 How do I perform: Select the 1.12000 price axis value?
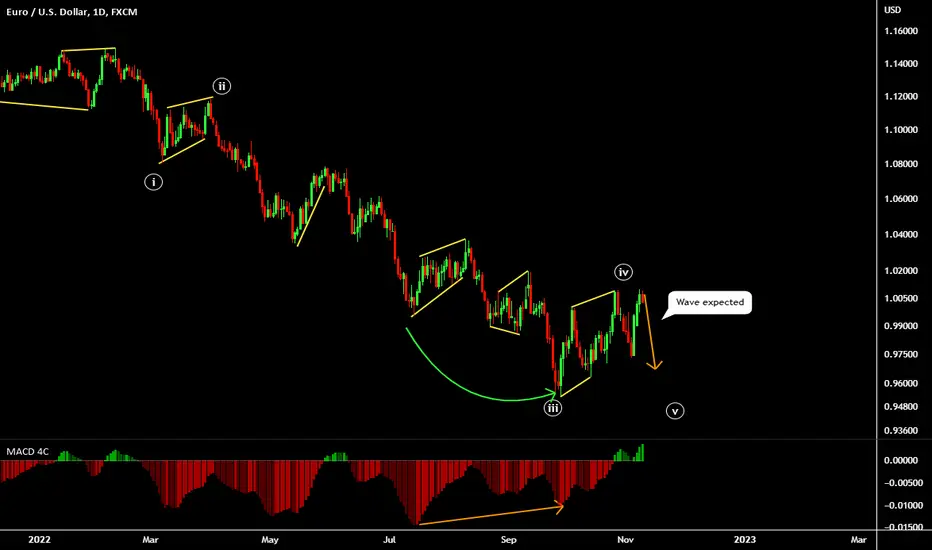tap(900, 96)
